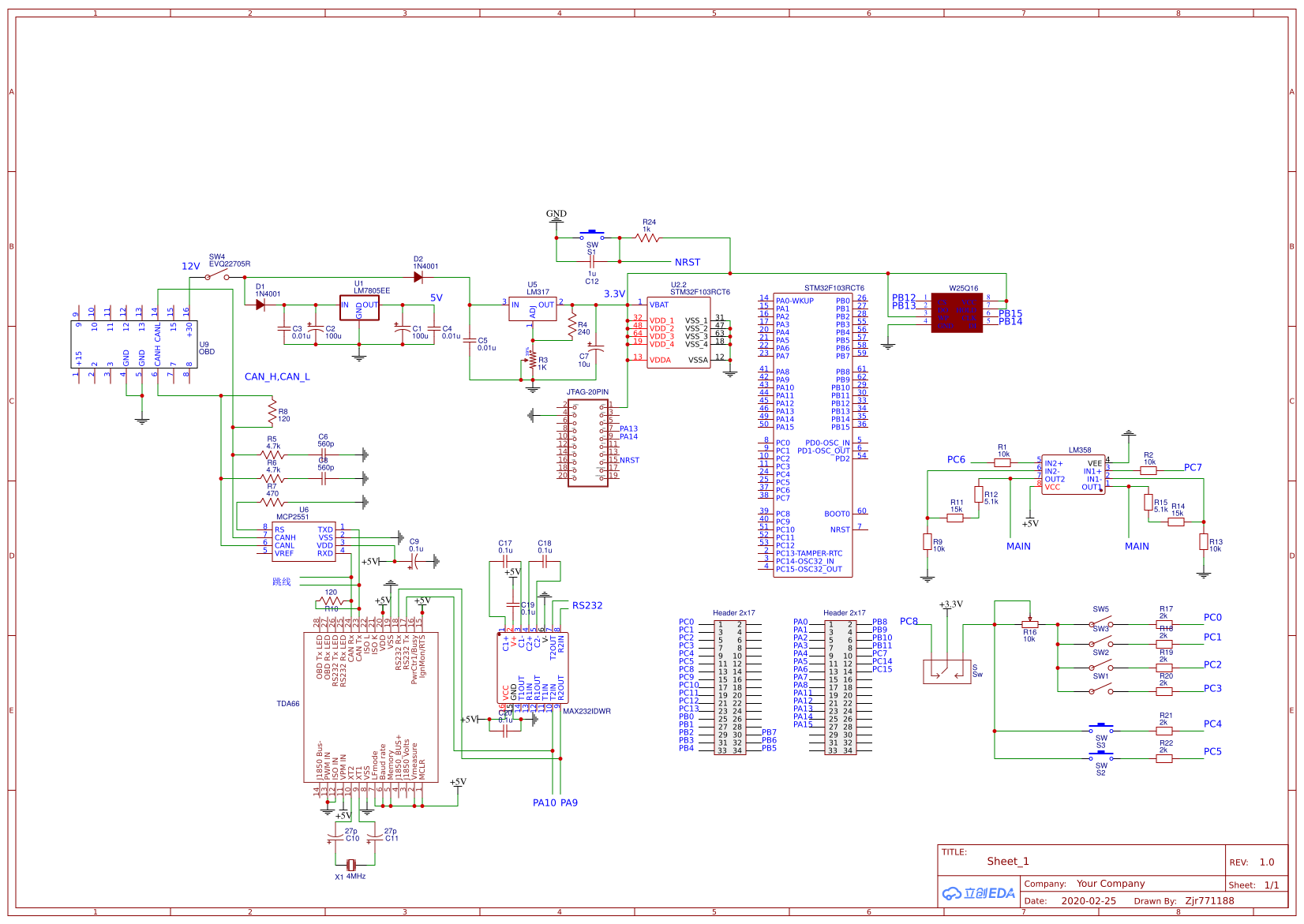The image size is (1304, 924).
Task: Select the 2020-02-25 date field
Action: click(1088, 900)
